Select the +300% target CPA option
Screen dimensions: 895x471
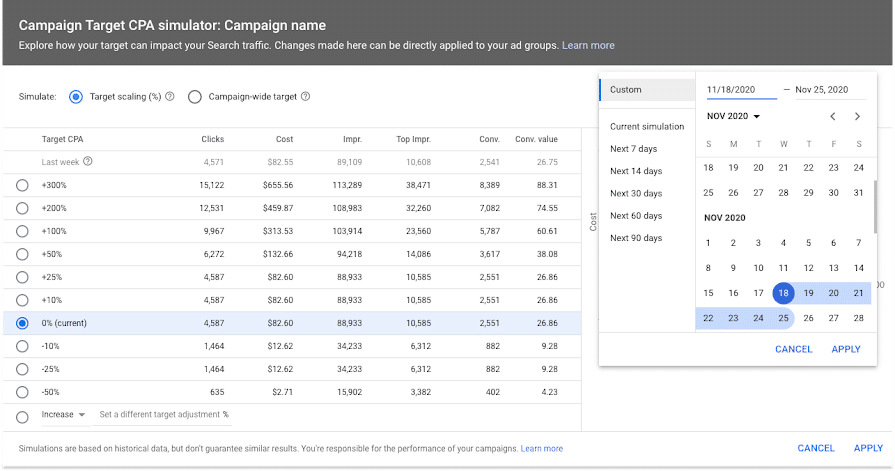23,184
